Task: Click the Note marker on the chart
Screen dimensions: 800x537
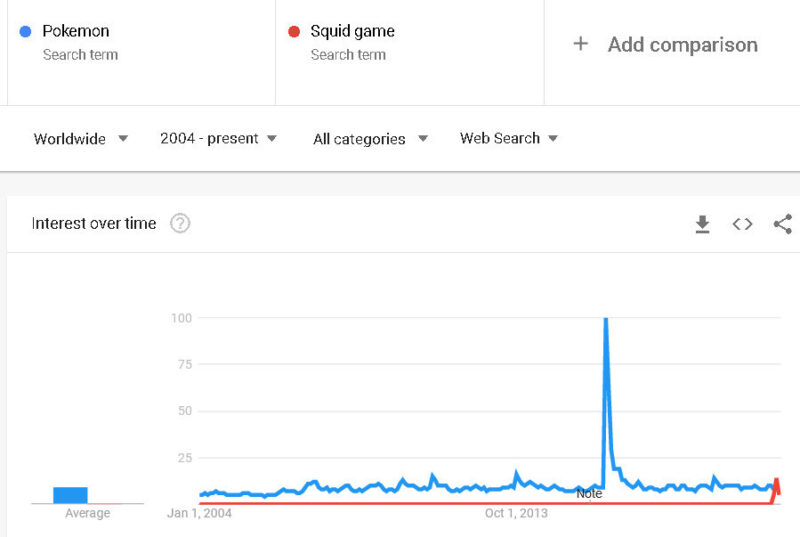Action: [x=589, y=493]
